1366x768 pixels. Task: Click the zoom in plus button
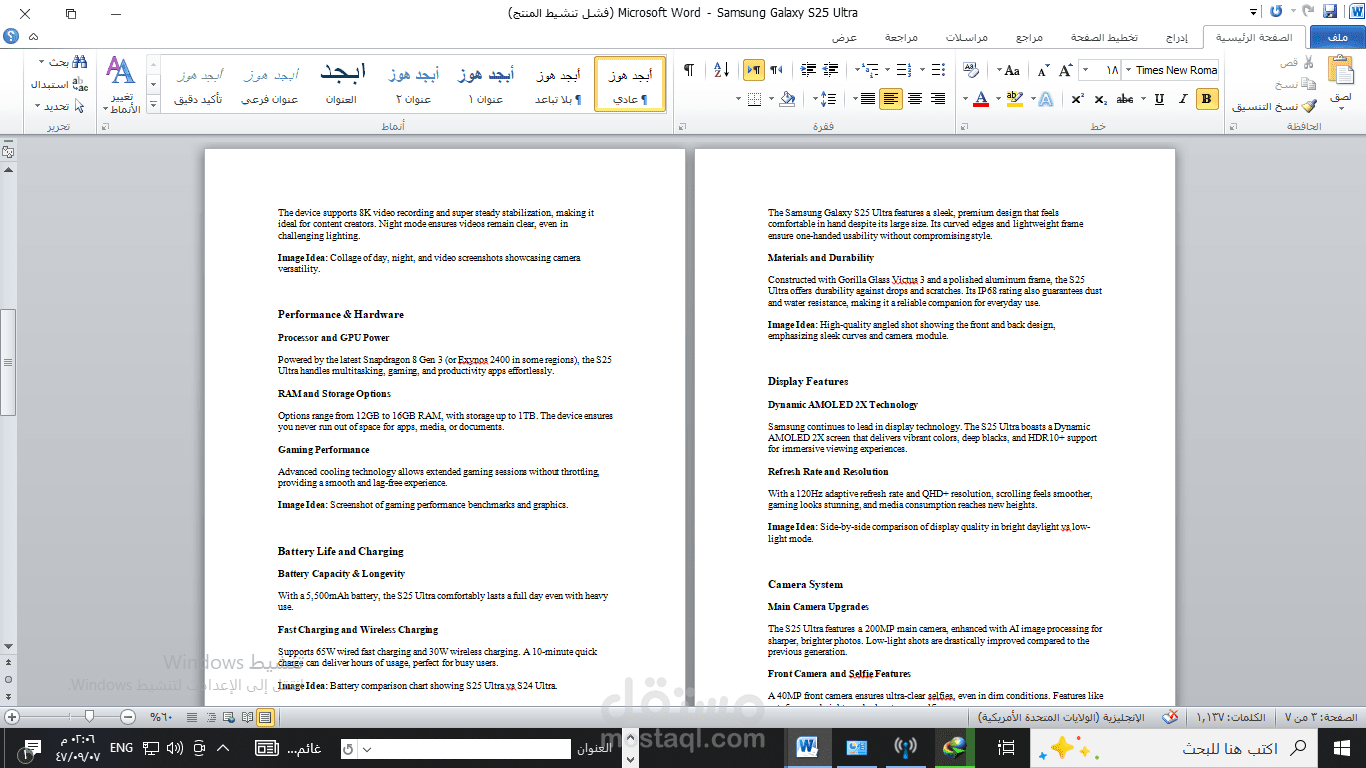(x=12, y=716)
